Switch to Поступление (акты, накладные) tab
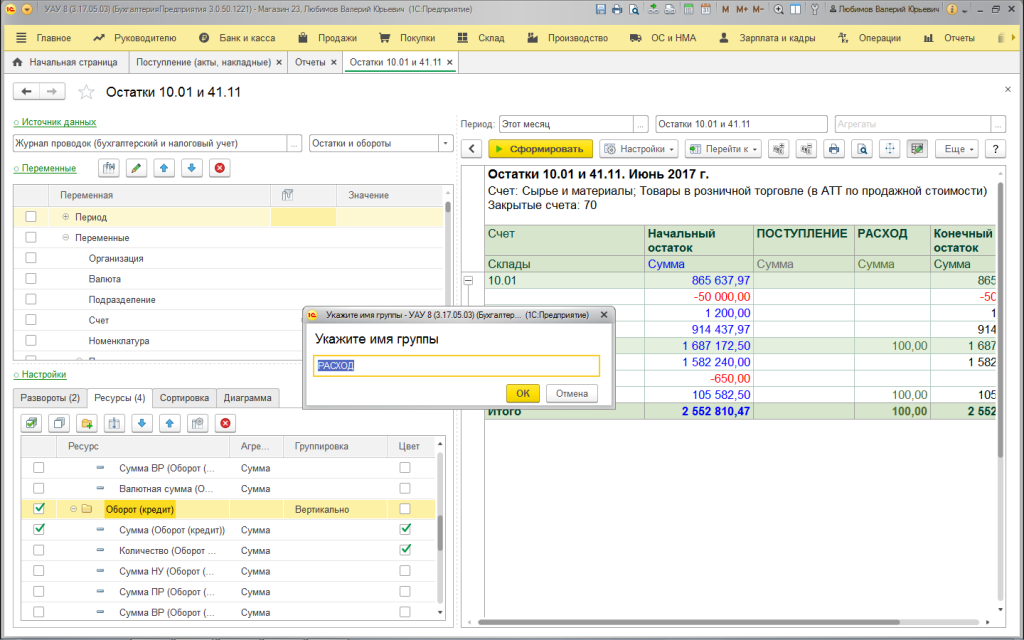The width and height of the screenshot is (1024, 640). click(x=203, y=62)
